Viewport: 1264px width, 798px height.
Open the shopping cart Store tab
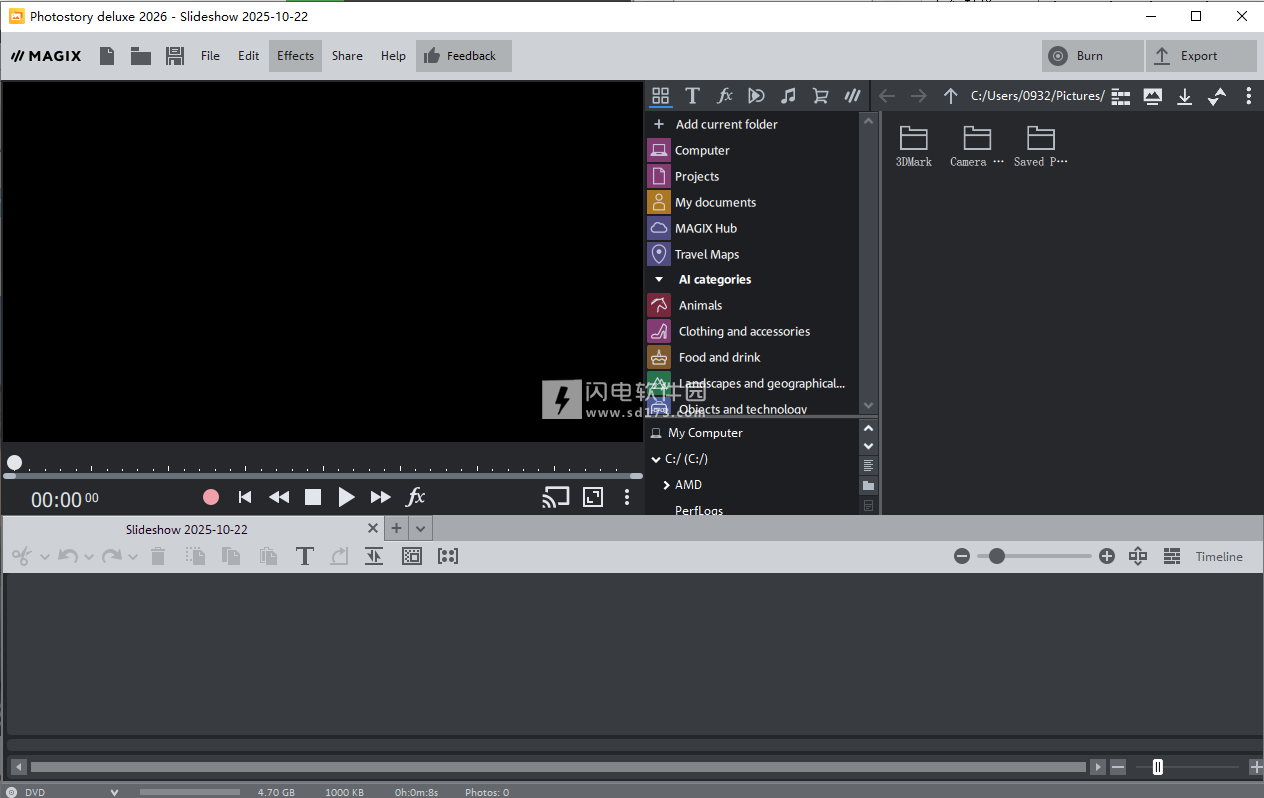[x=820, y=96]
